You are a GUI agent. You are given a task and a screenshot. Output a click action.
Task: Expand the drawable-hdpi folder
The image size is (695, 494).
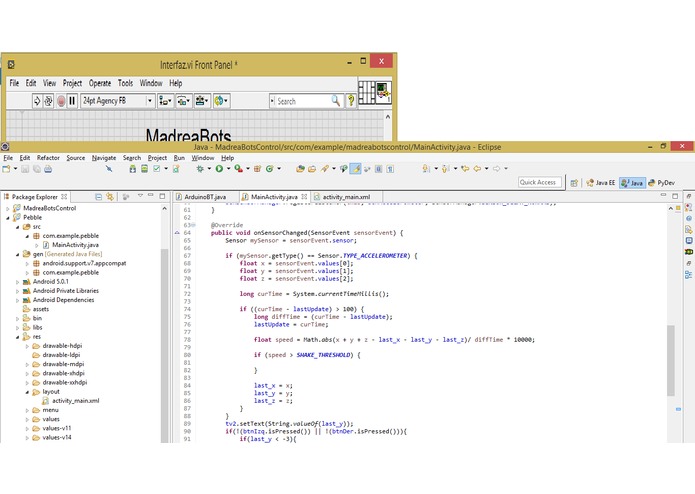[27, 346]
